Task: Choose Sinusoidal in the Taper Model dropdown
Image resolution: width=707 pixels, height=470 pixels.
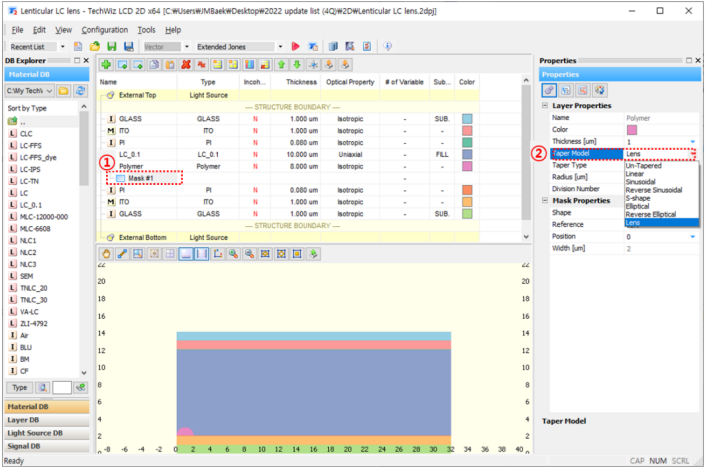Action: (640, 182)
